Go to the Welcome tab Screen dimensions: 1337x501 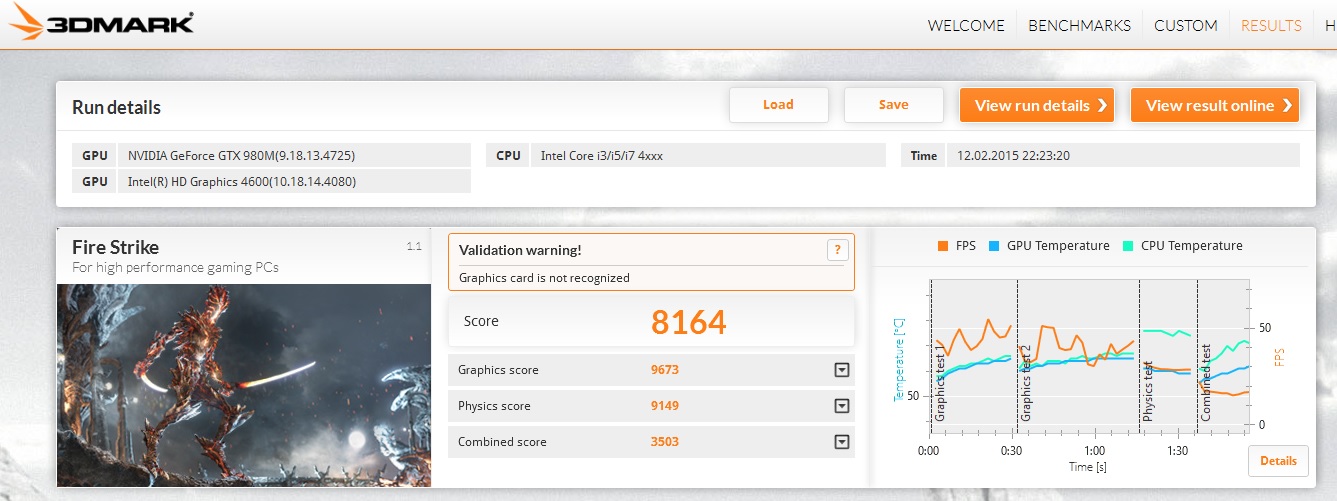(x=966, y=26)
